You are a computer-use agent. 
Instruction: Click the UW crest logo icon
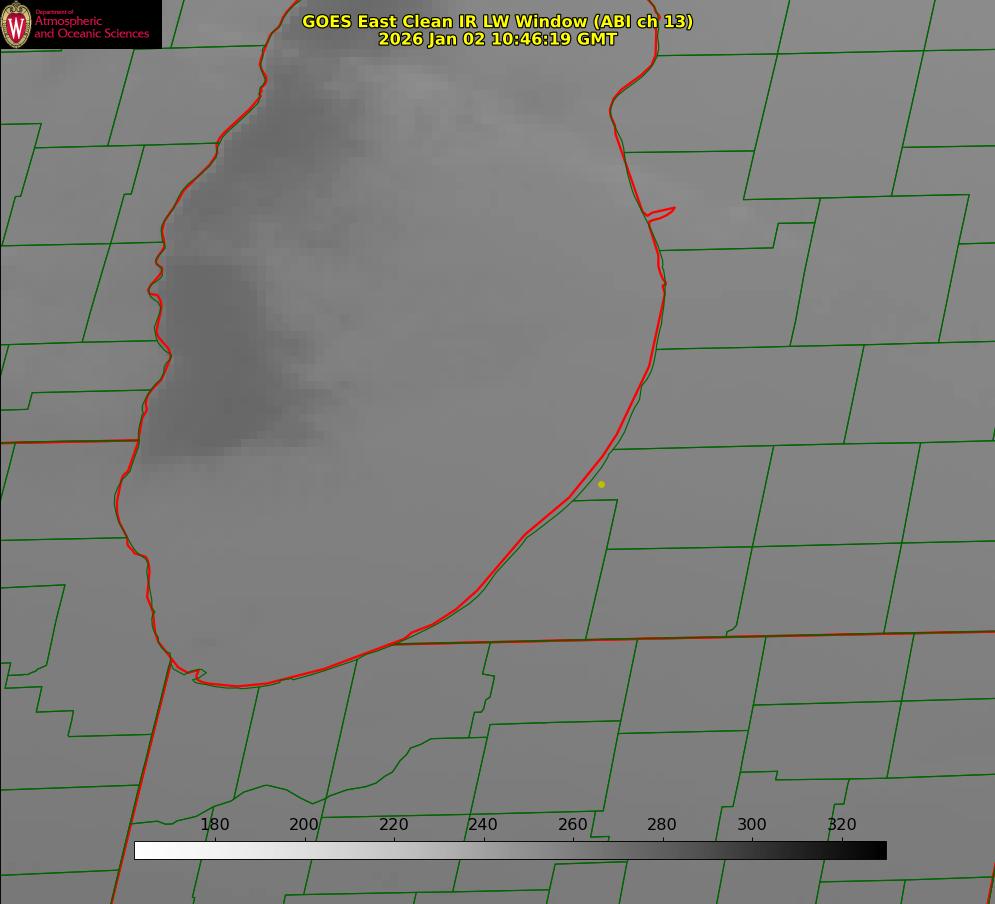pyautogui.click(x=16, y=24)
